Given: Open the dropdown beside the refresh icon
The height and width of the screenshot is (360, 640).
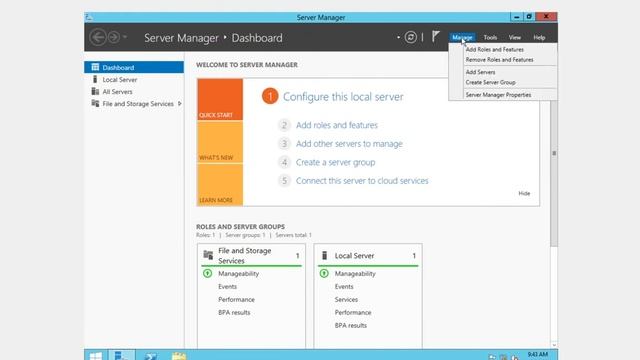Looking at the screenshot, I should tap(398, 37).
